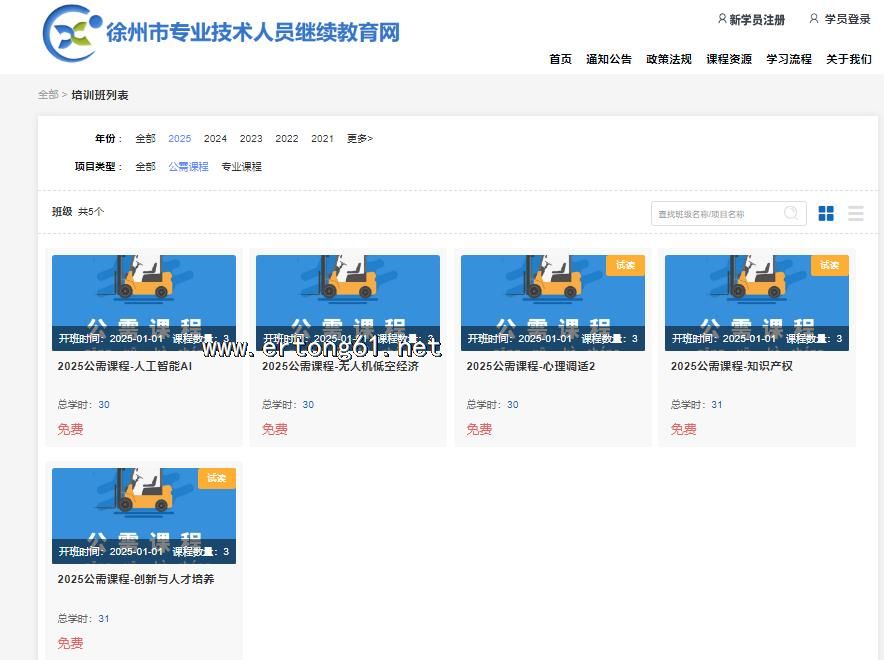Select 专业课程 project type filter

[x=241, y=167]
